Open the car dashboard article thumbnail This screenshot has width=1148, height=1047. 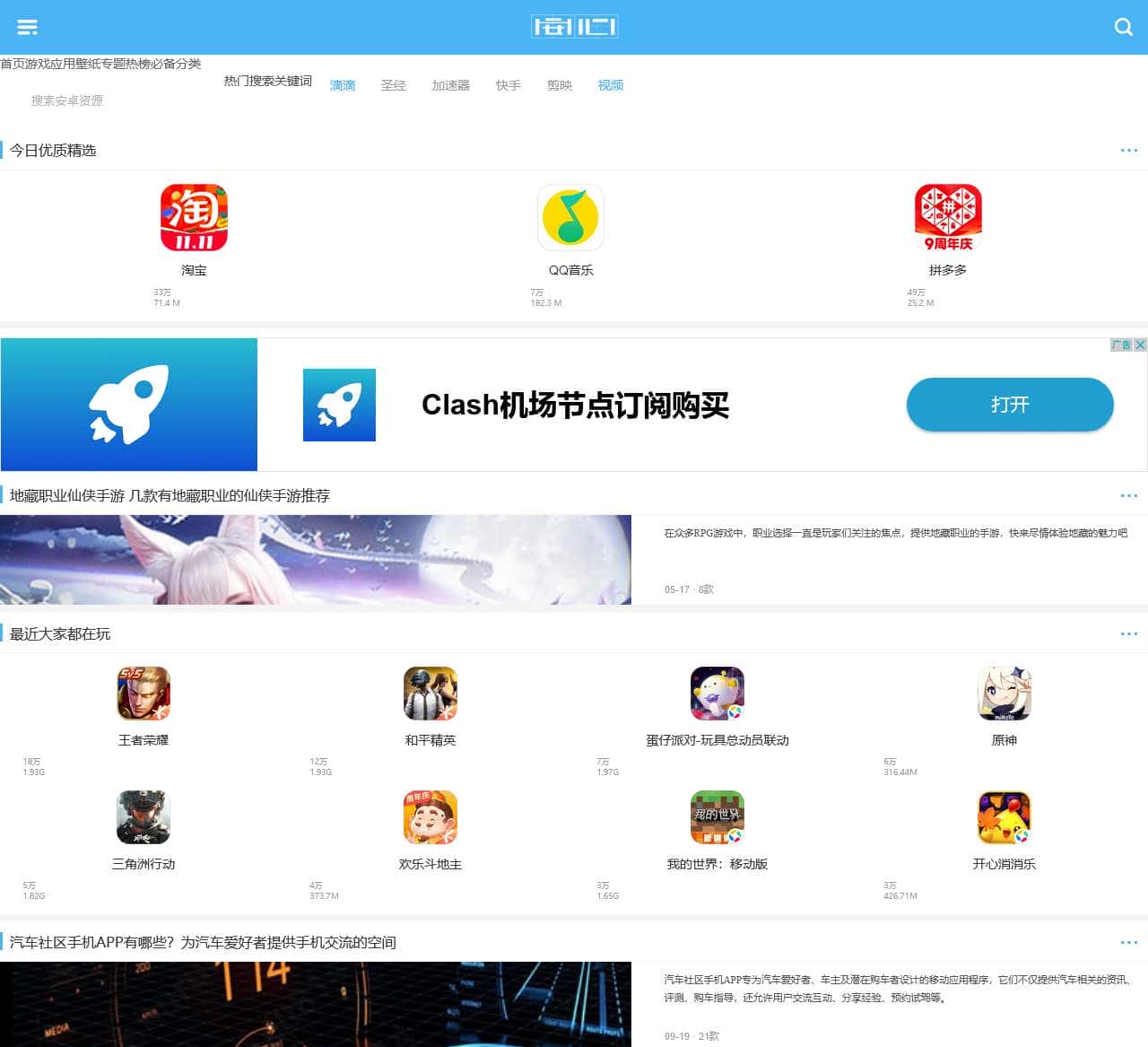pyautogui.click(x=316, y=1004)
